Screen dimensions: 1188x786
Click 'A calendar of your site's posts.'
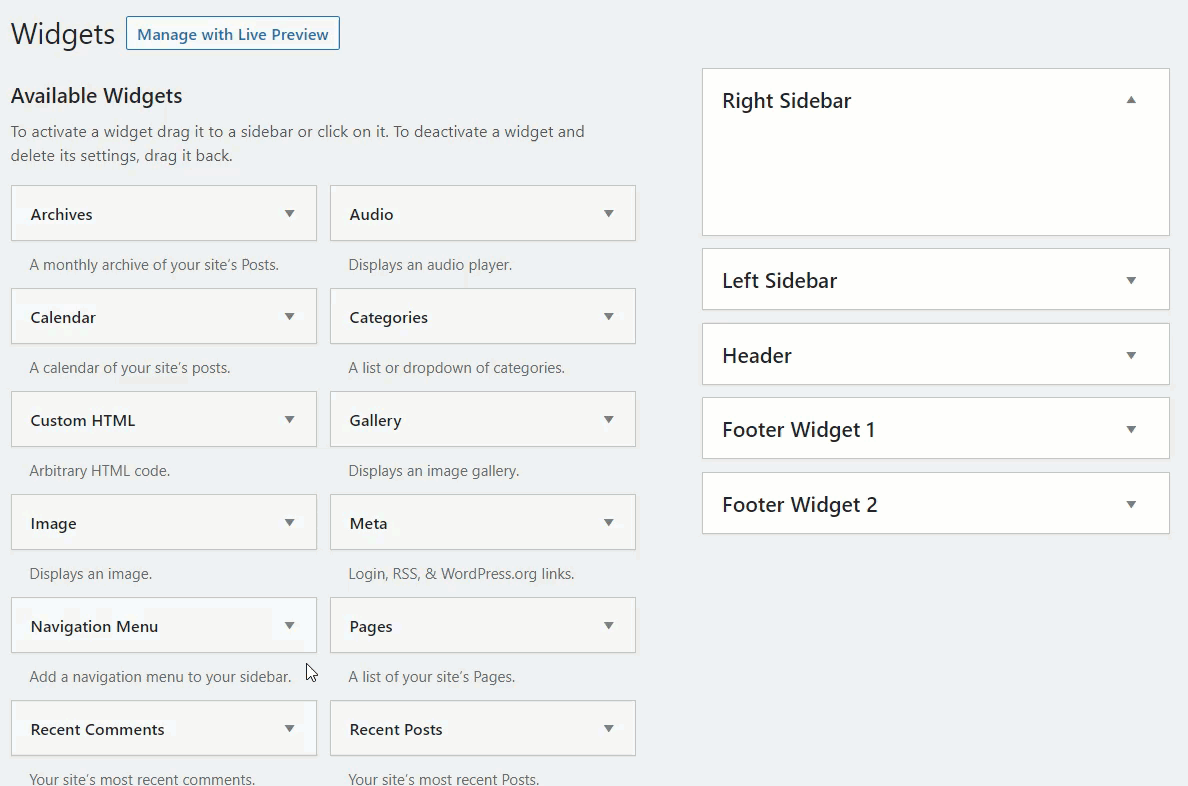tap(130, 368)
